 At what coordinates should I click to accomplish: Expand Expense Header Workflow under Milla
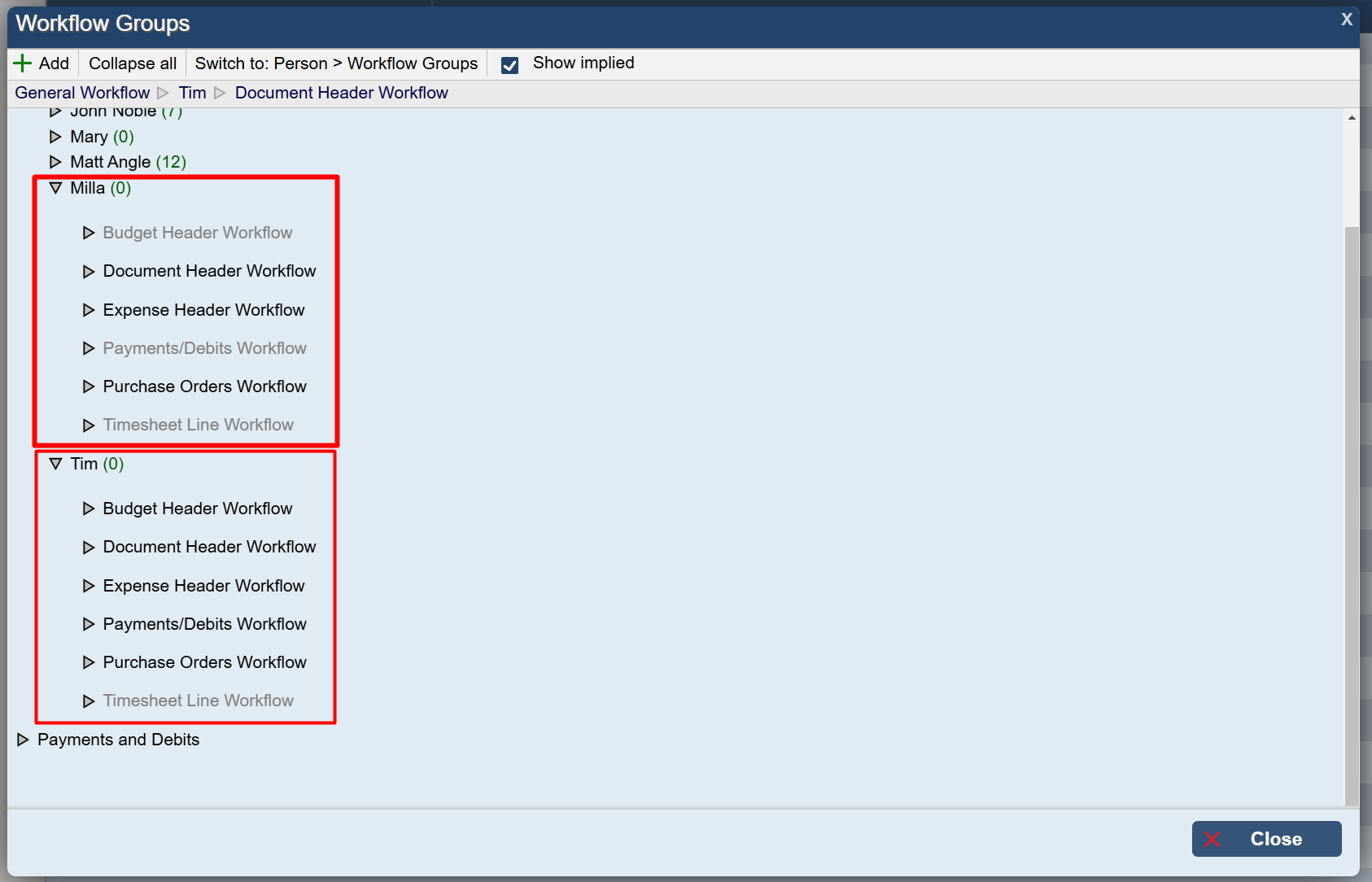click(x=89, y=310)
